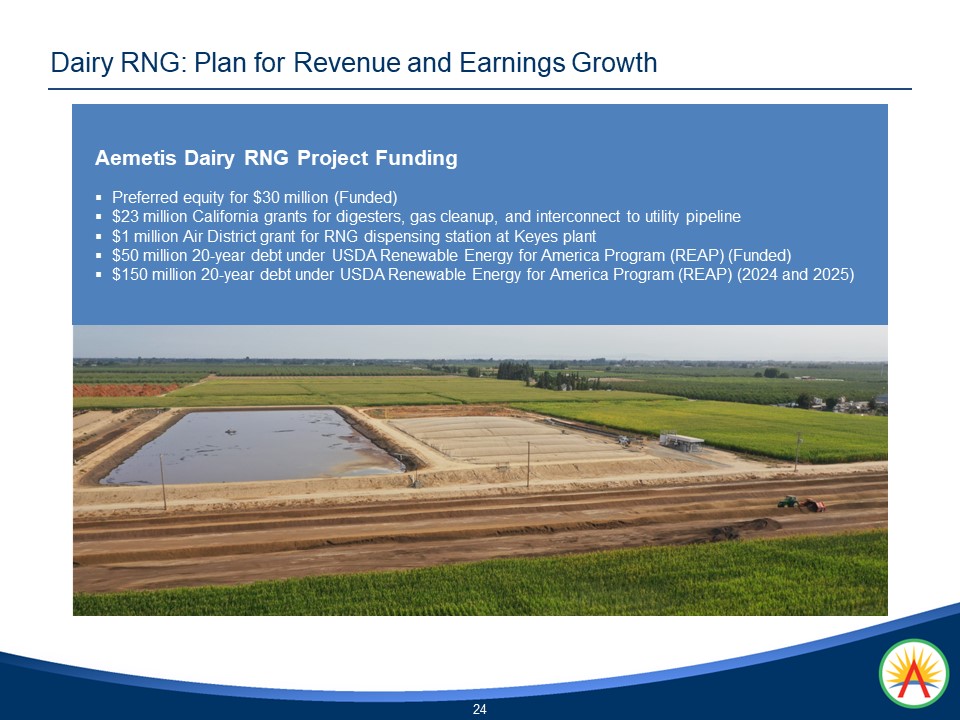Select the bullet about '$30 million (Funded)'

(257, 197)
